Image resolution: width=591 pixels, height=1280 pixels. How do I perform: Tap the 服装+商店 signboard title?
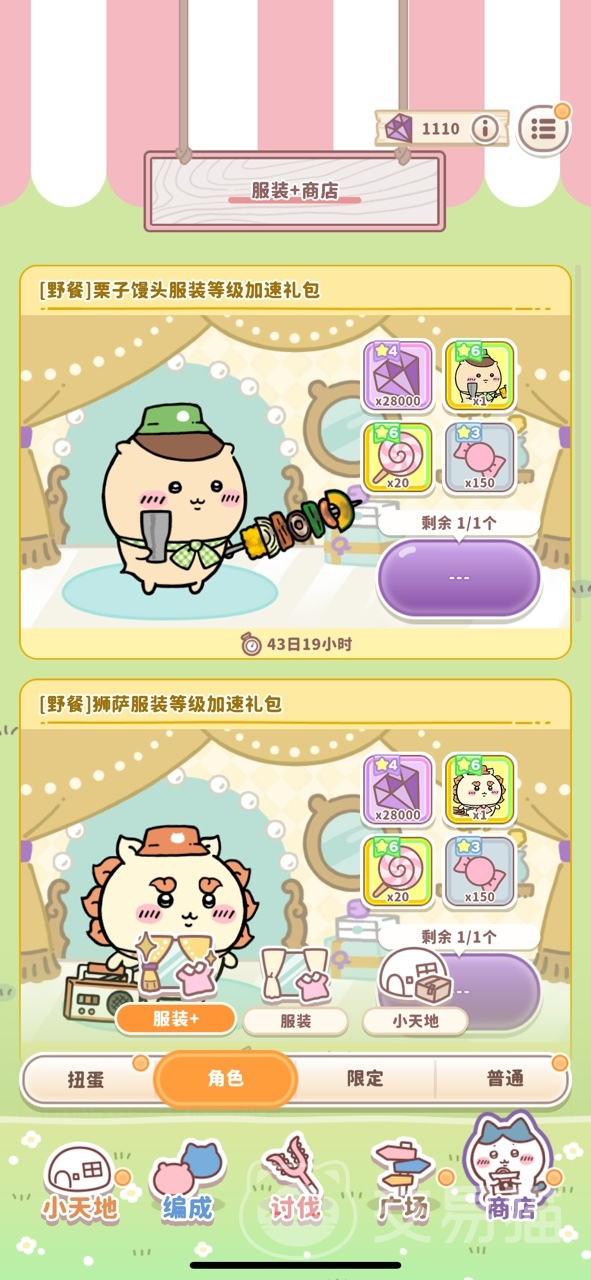(294, 190)
